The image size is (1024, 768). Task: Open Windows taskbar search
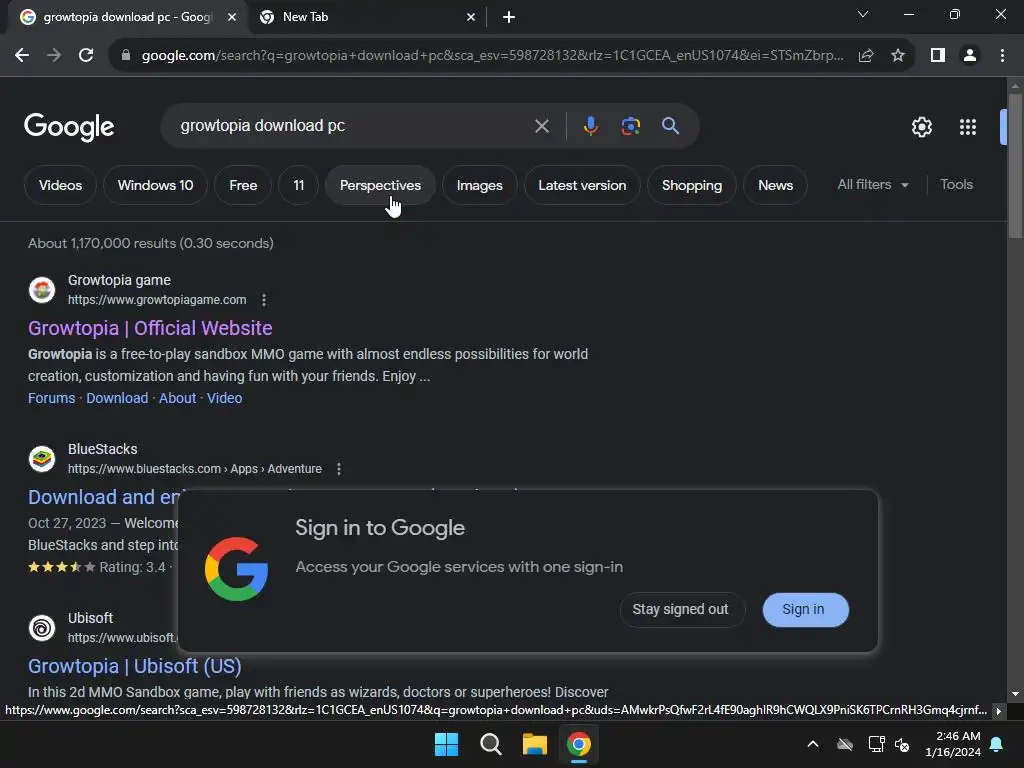pos(490,744)
